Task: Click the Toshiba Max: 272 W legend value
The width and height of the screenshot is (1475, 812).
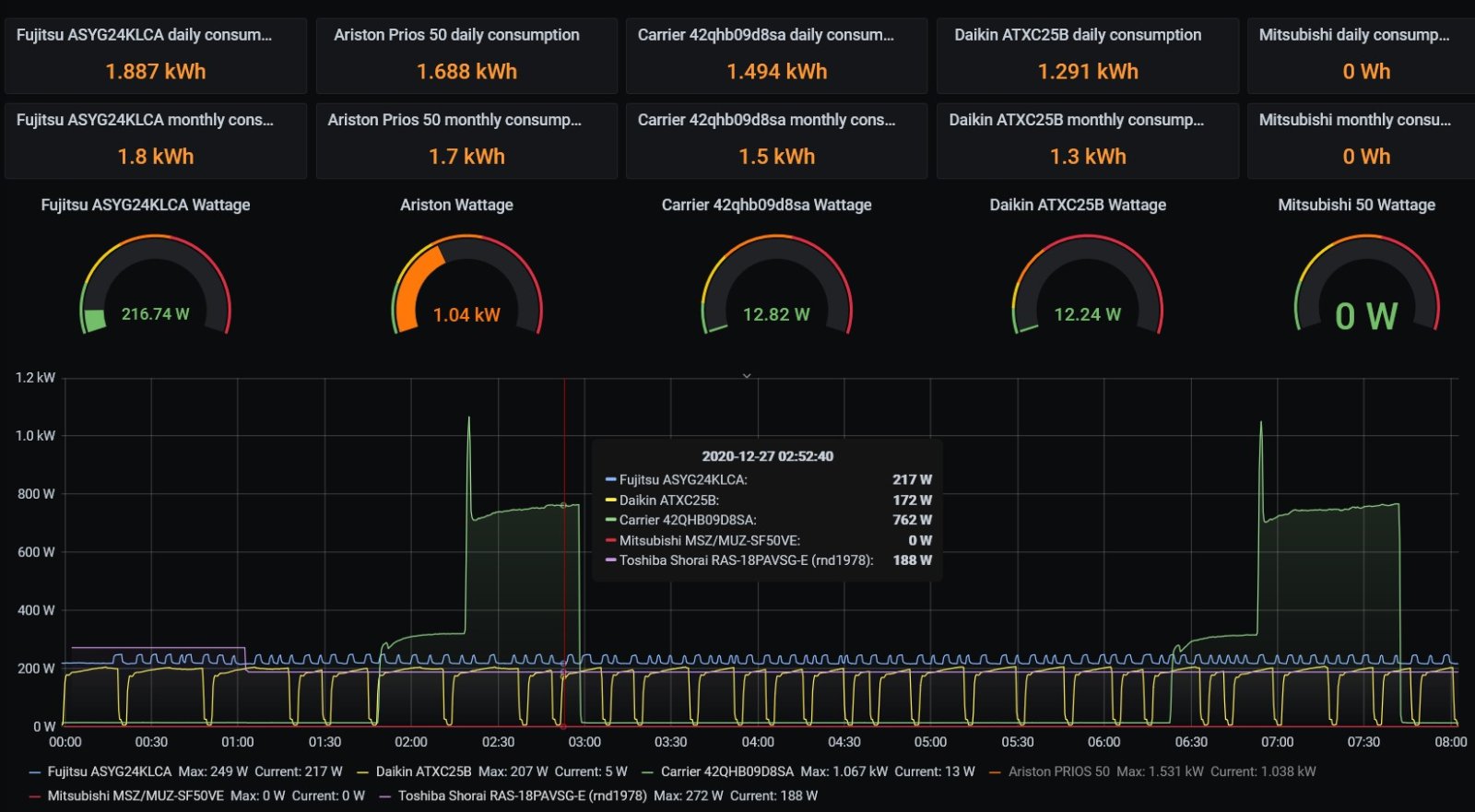Action: pos(689,795)
